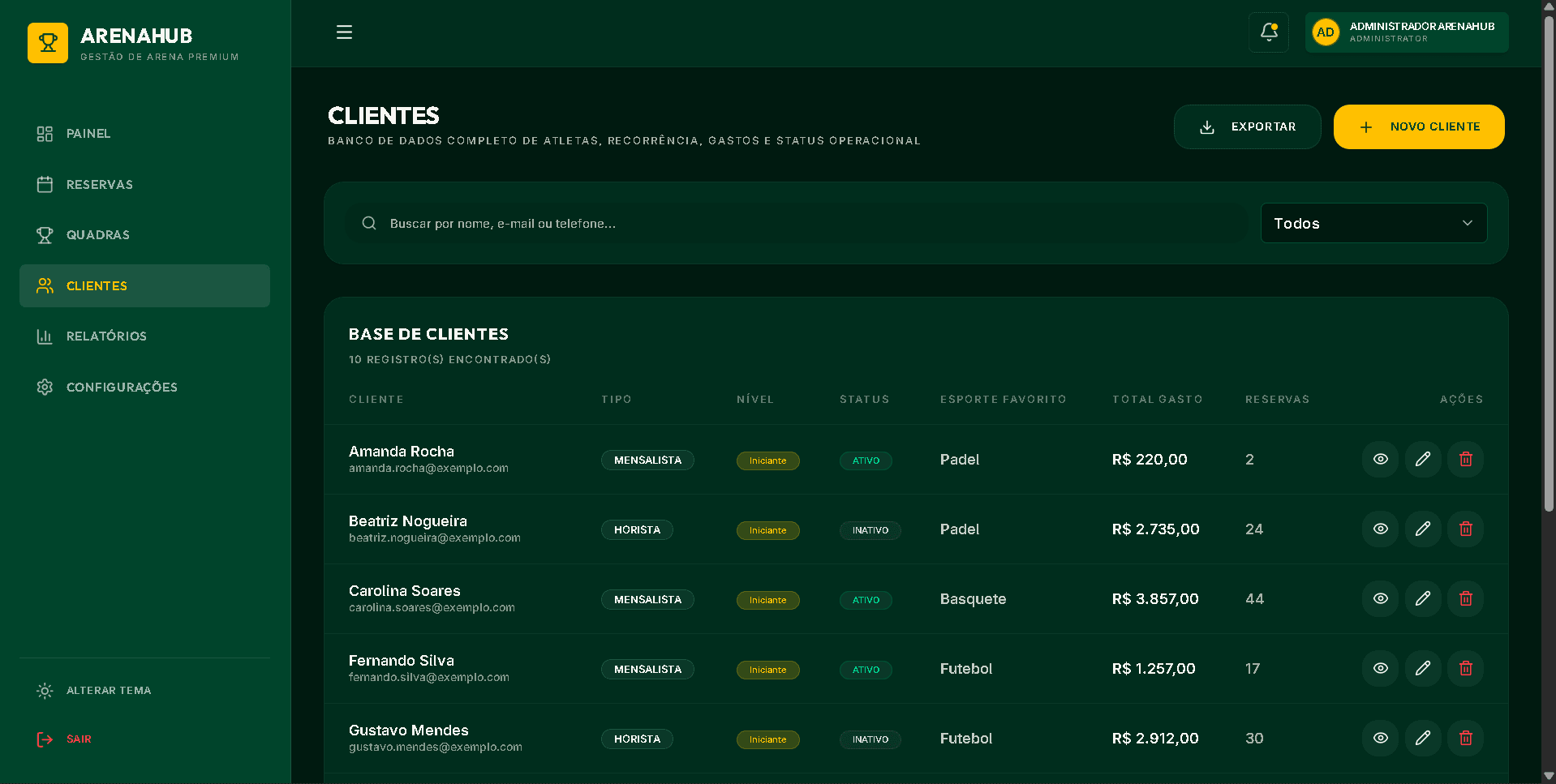This screenshot has height=784, width=1556.
Task: Click the Amanda Rocha name
Action: [402, 452]
